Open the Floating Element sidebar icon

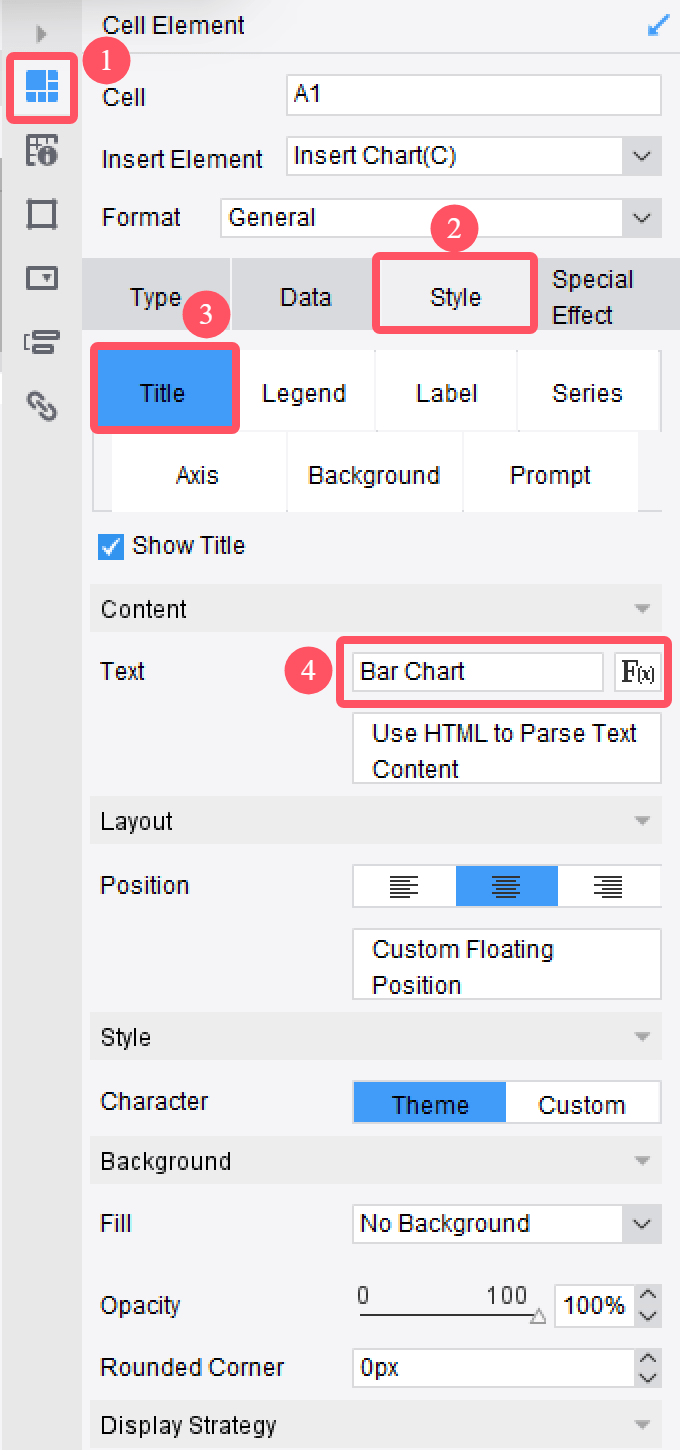point(42,214)
